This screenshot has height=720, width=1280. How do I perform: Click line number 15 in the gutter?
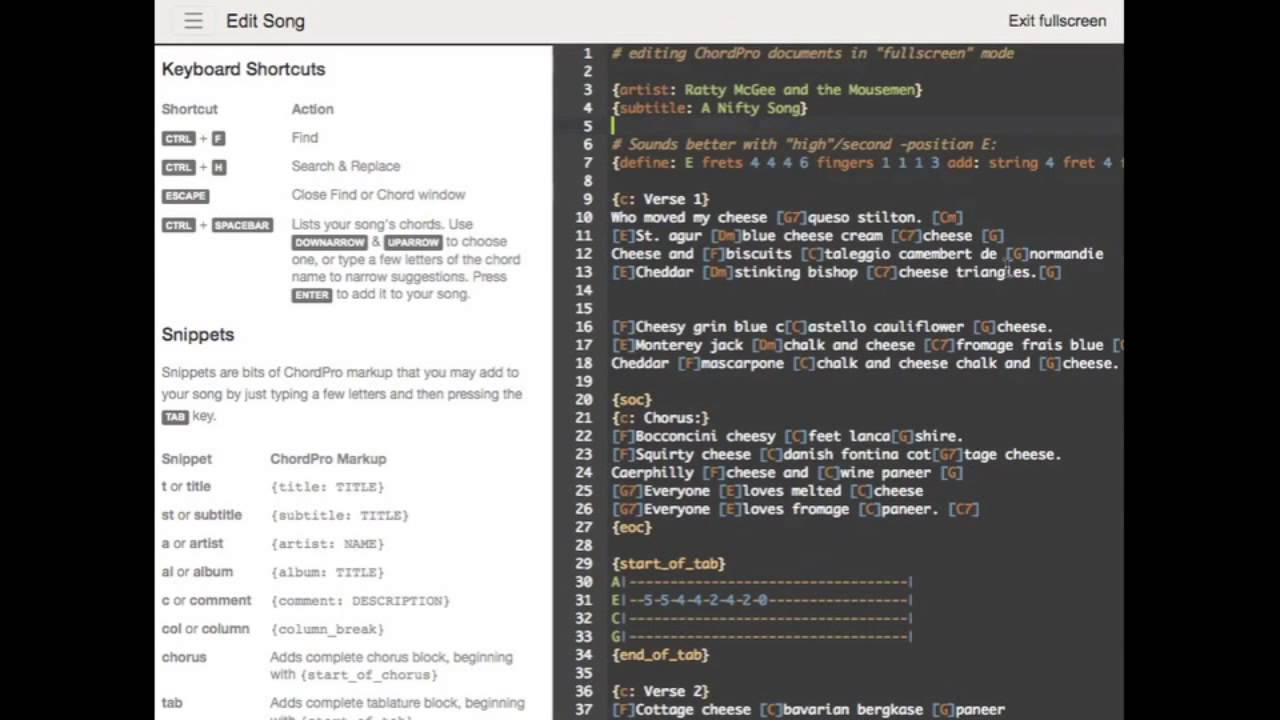click(584, 308)
